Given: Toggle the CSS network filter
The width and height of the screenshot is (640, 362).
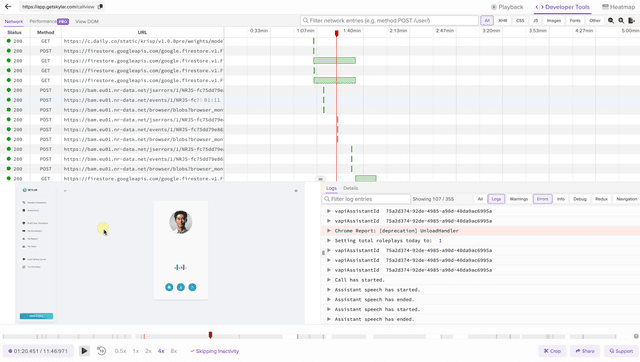Looking at the screenshot, I should point(520,20).
